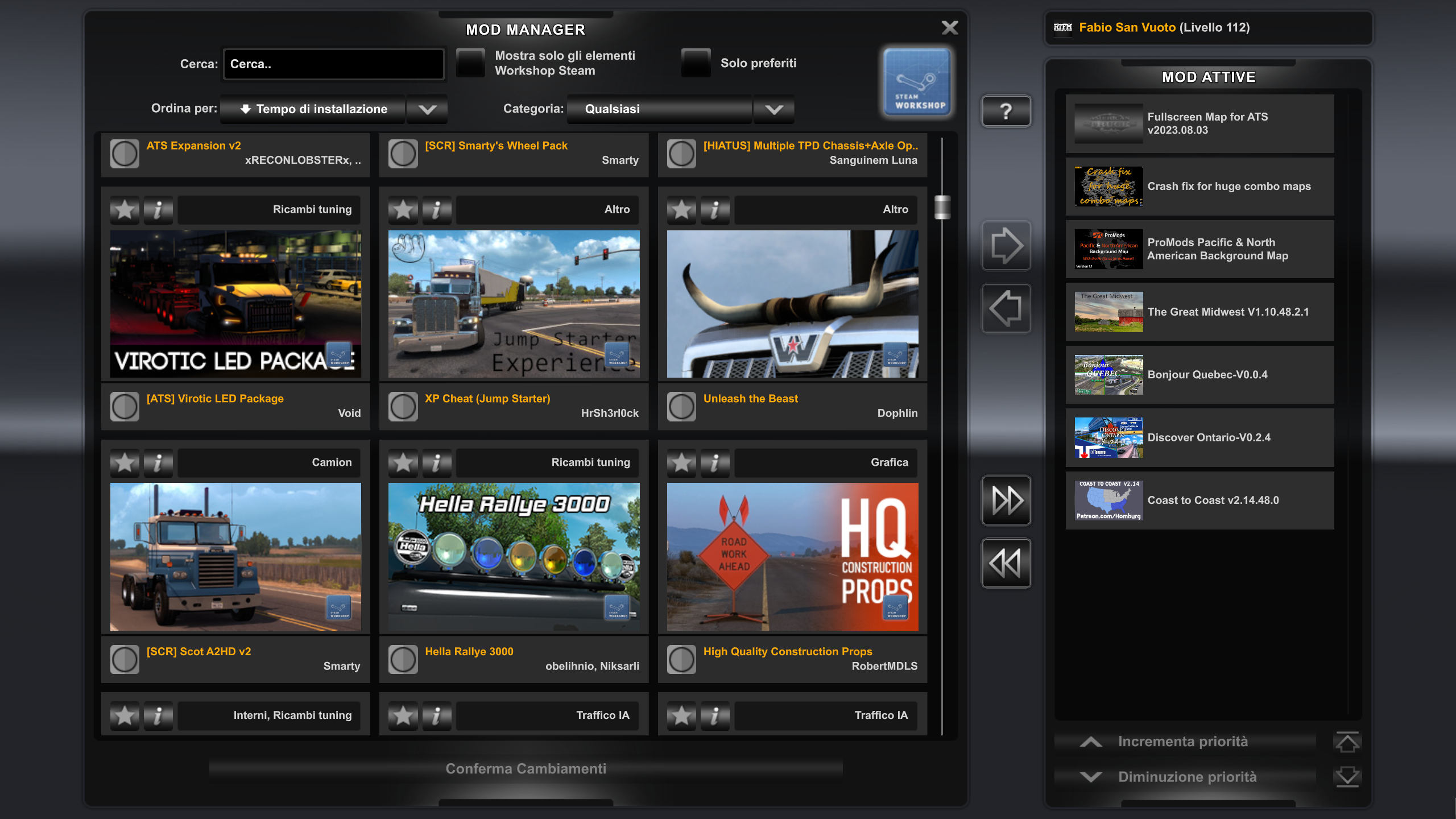The image size is (1456, 819).
Task: Activate all mods with double right arrow
Action: (1006, 500)
